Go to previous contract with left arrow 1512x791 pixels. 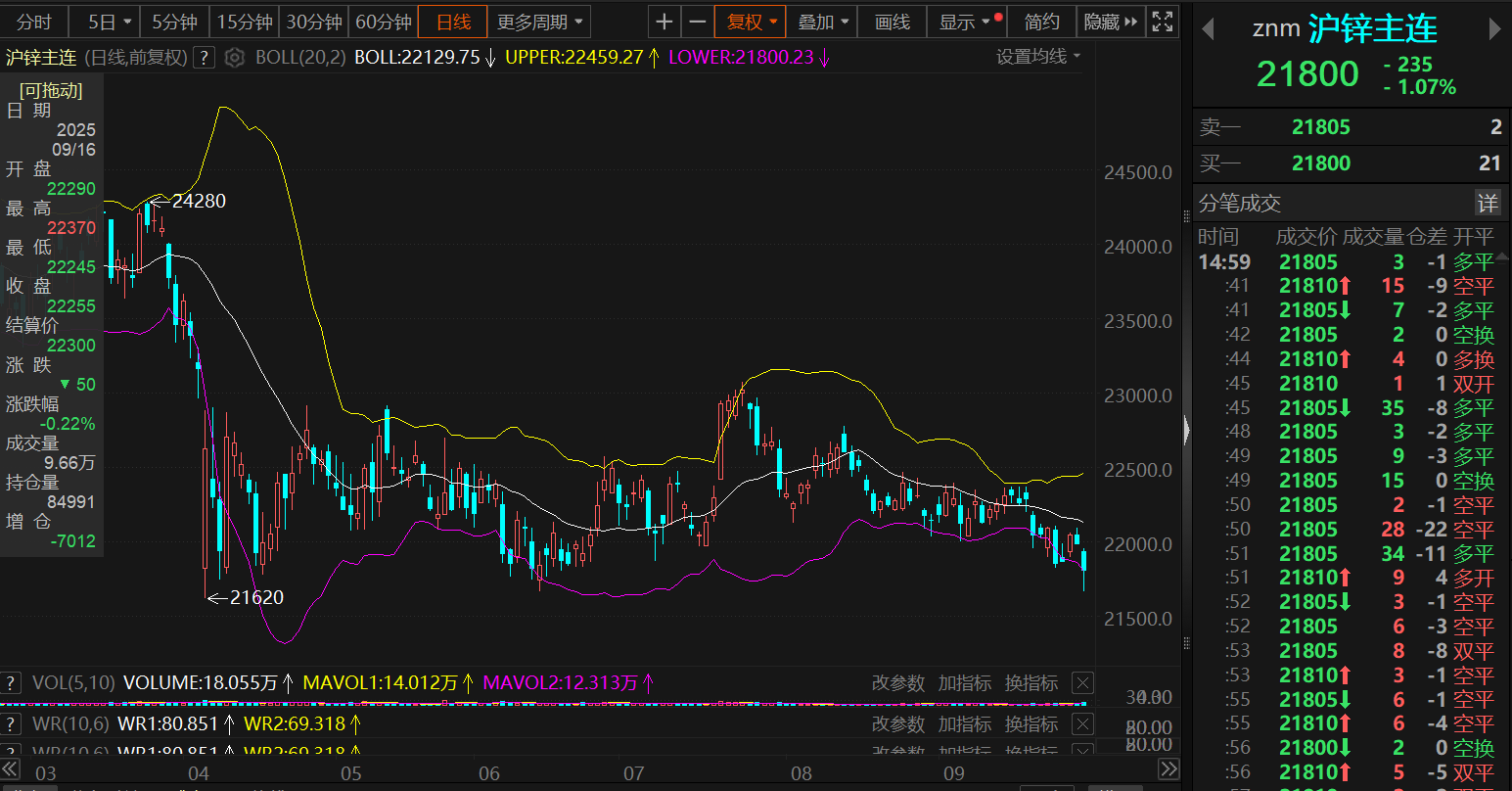(1208, 29)
